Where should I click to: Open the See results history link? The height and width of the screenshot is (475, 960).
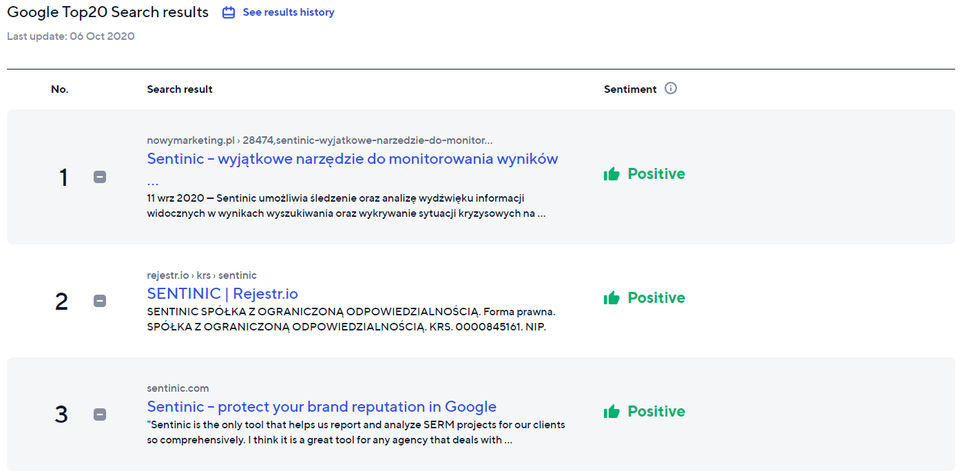[x=288, y=13]
